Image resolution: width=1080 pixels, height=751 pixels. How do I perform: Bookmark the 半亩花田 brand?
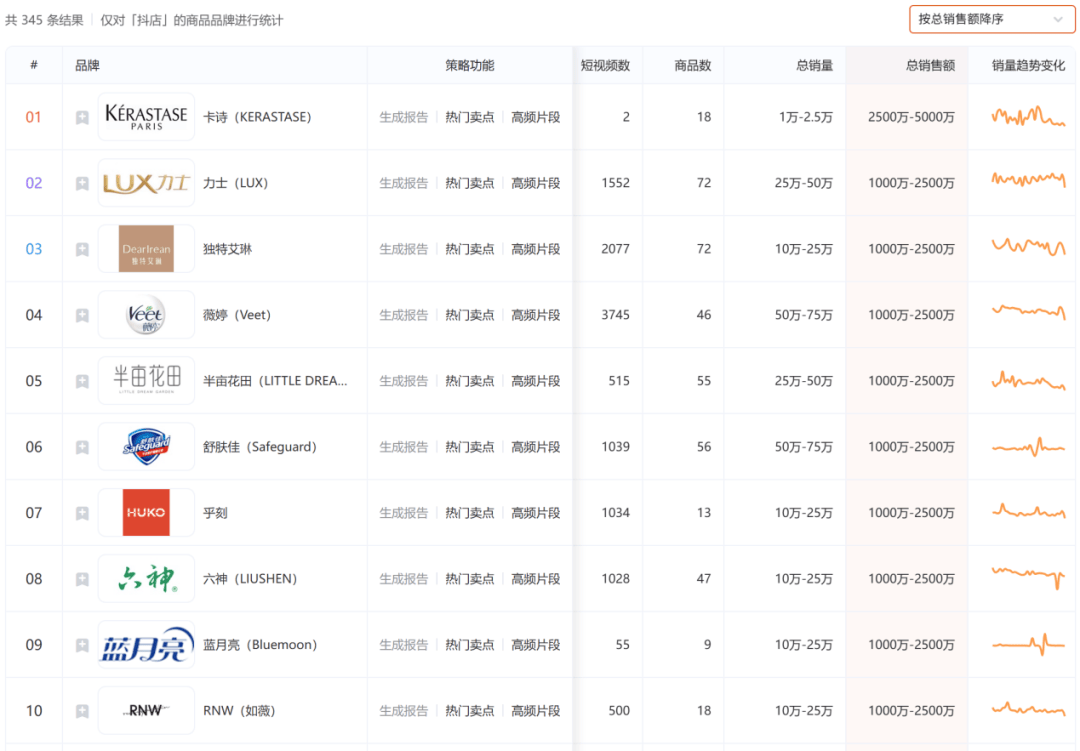[x=82, y=381]
